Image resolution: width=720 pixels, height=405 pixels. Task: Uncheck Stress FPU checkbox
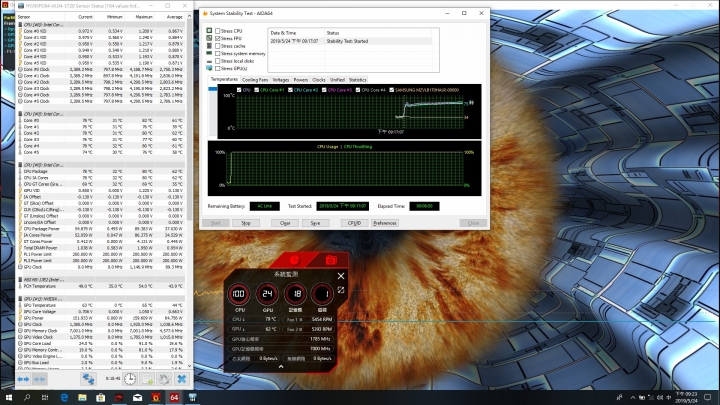(218, 39)
